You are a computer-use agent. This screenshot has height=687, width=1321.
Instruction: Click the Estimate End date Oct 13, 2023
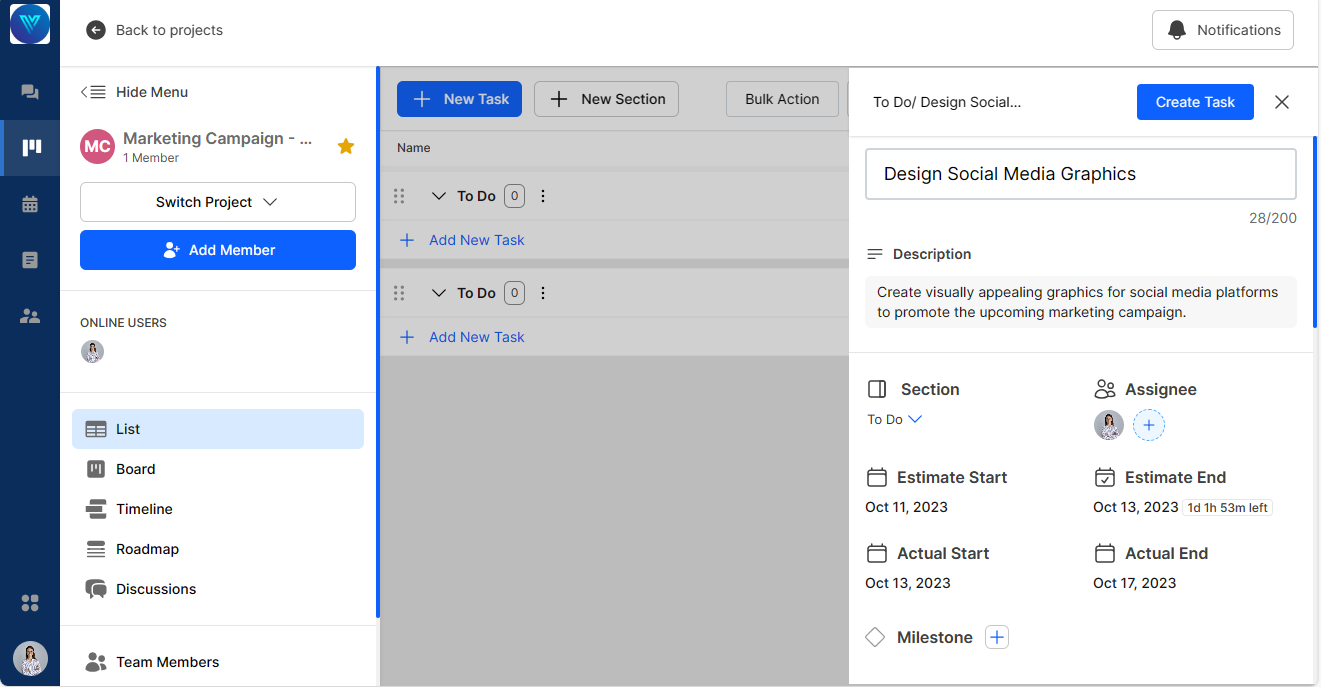(1135, 507)
